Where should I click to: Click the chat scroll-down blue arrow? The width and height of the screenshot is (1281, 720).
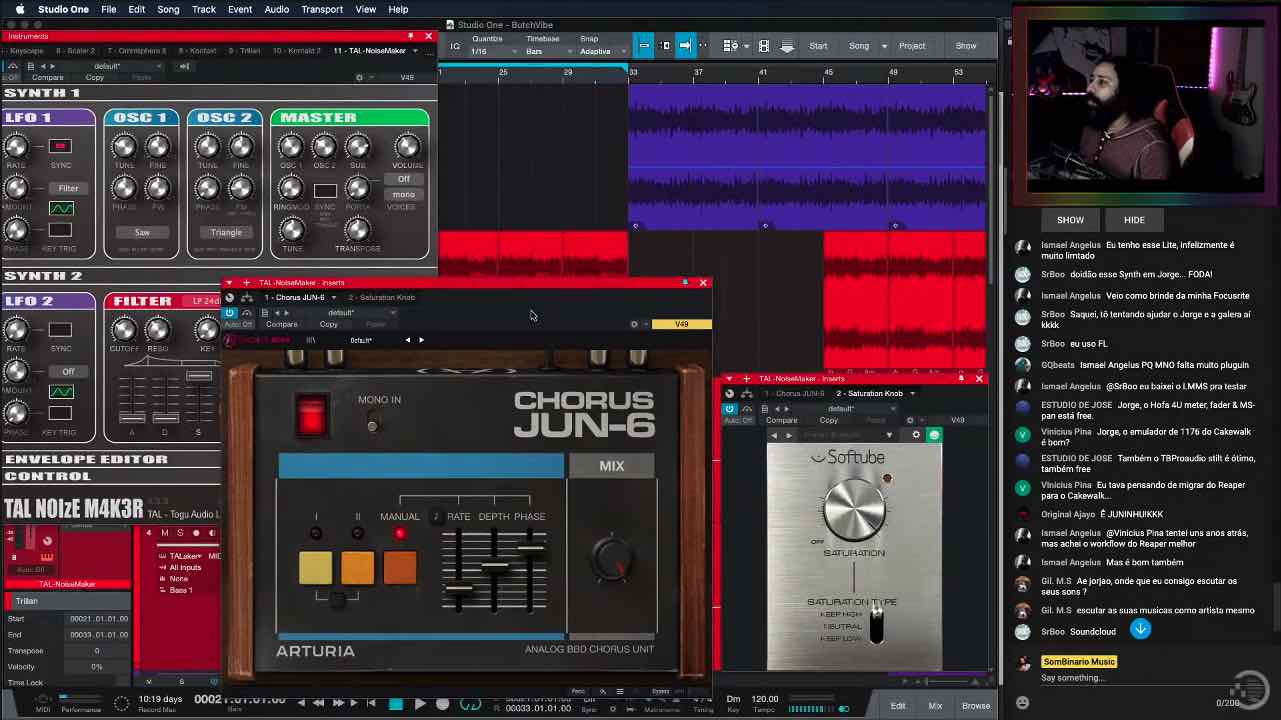click(x=1140, y=629)
